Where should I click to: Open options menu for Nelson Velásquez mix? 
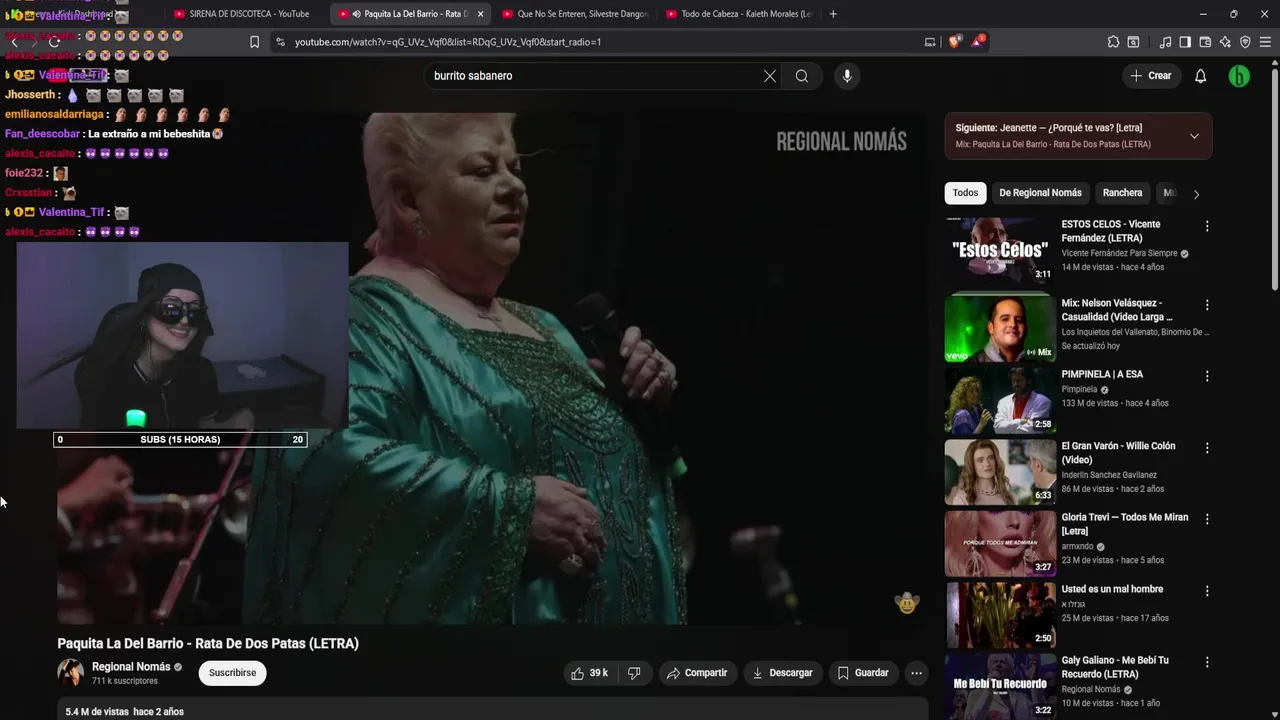click(x=1207, y=305)
